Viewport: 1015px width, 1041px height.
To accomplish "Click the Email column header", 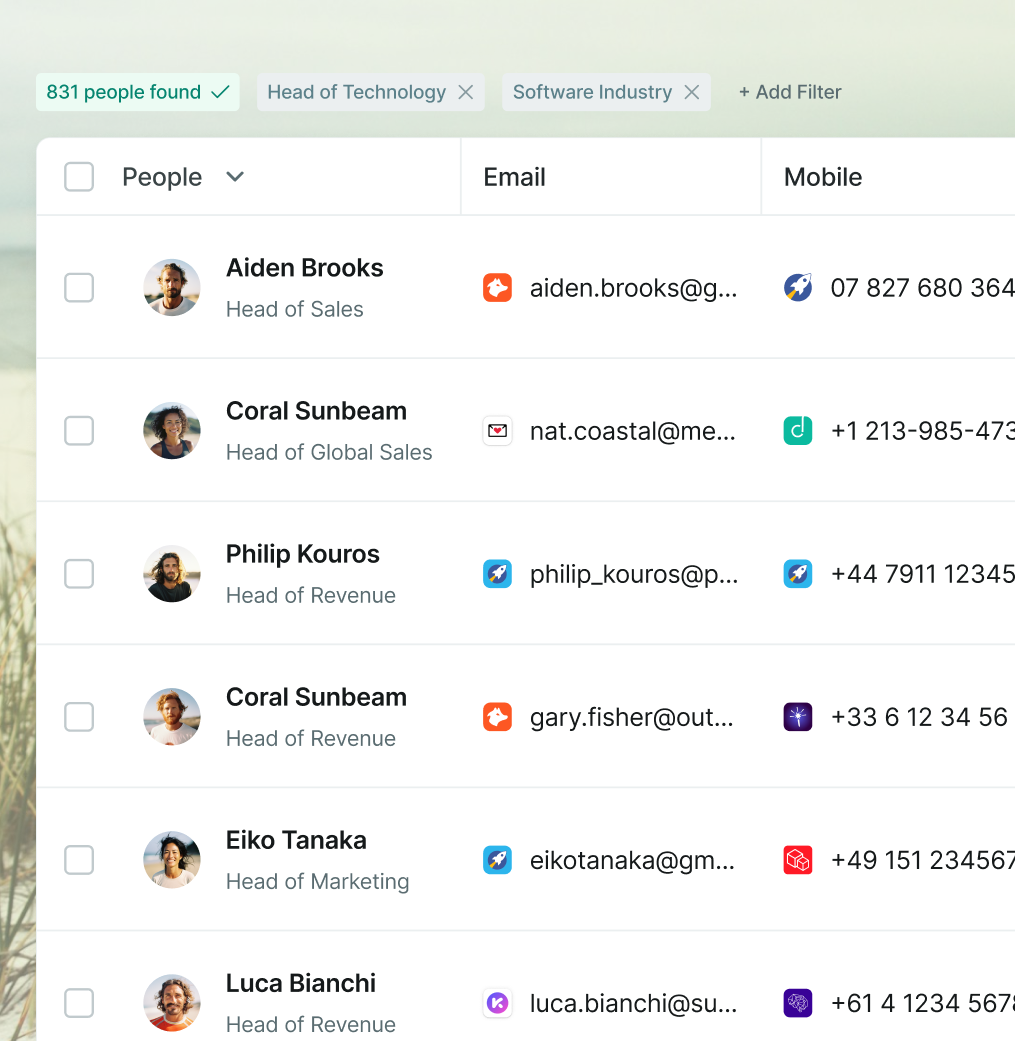I will click(514, 177).
